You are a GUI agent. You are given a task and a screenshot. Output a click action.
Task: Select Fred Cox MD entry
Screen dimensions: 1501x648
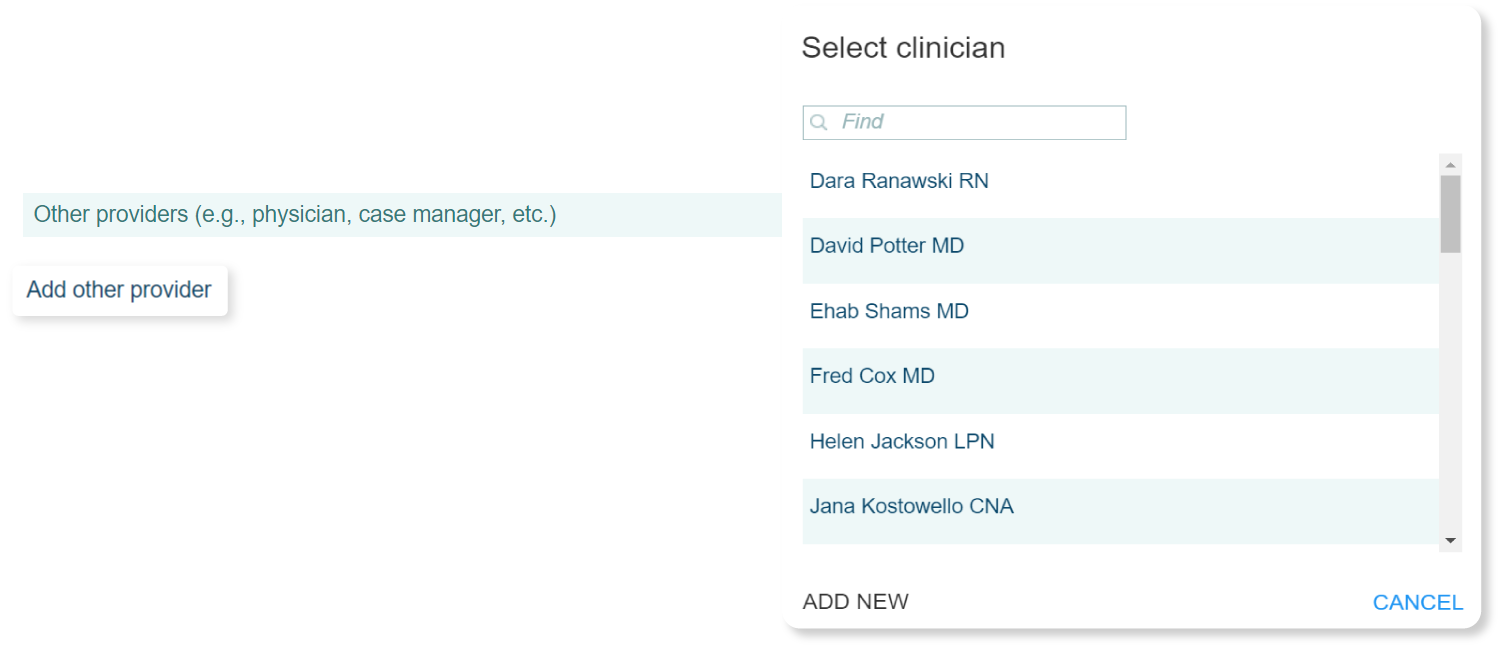1120,376
